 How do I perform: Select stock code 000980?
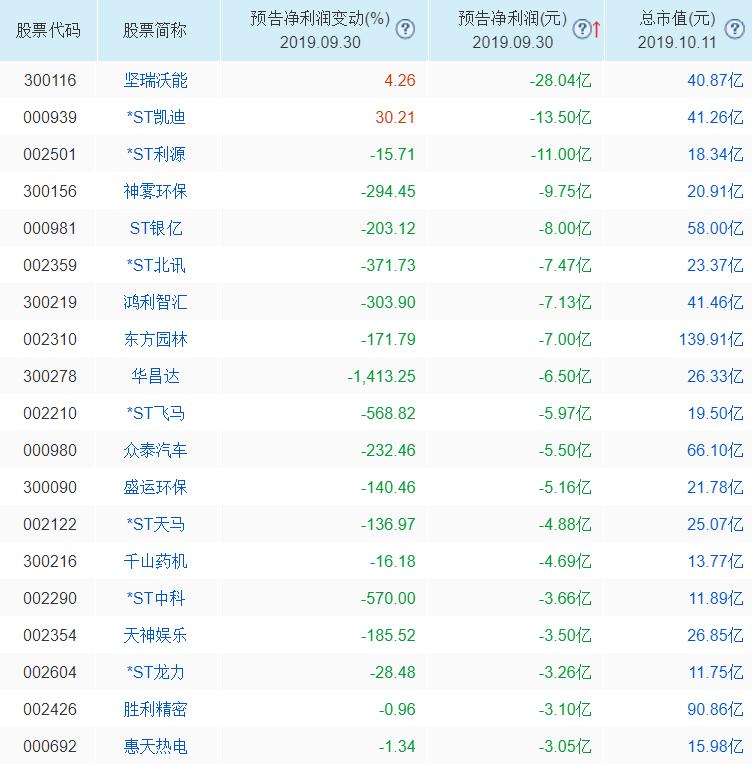(50, 450)
